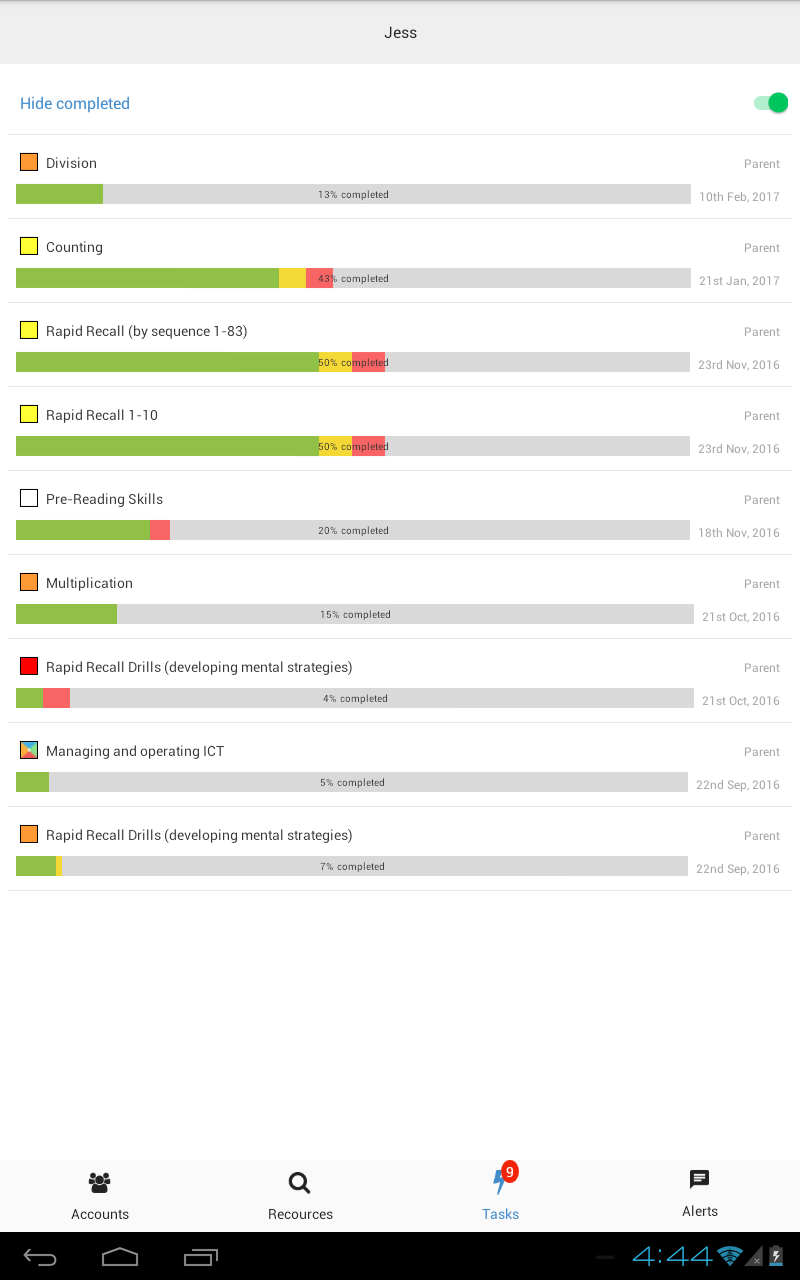
Task: Open the Counting task
Action: (x=74, y=247)
